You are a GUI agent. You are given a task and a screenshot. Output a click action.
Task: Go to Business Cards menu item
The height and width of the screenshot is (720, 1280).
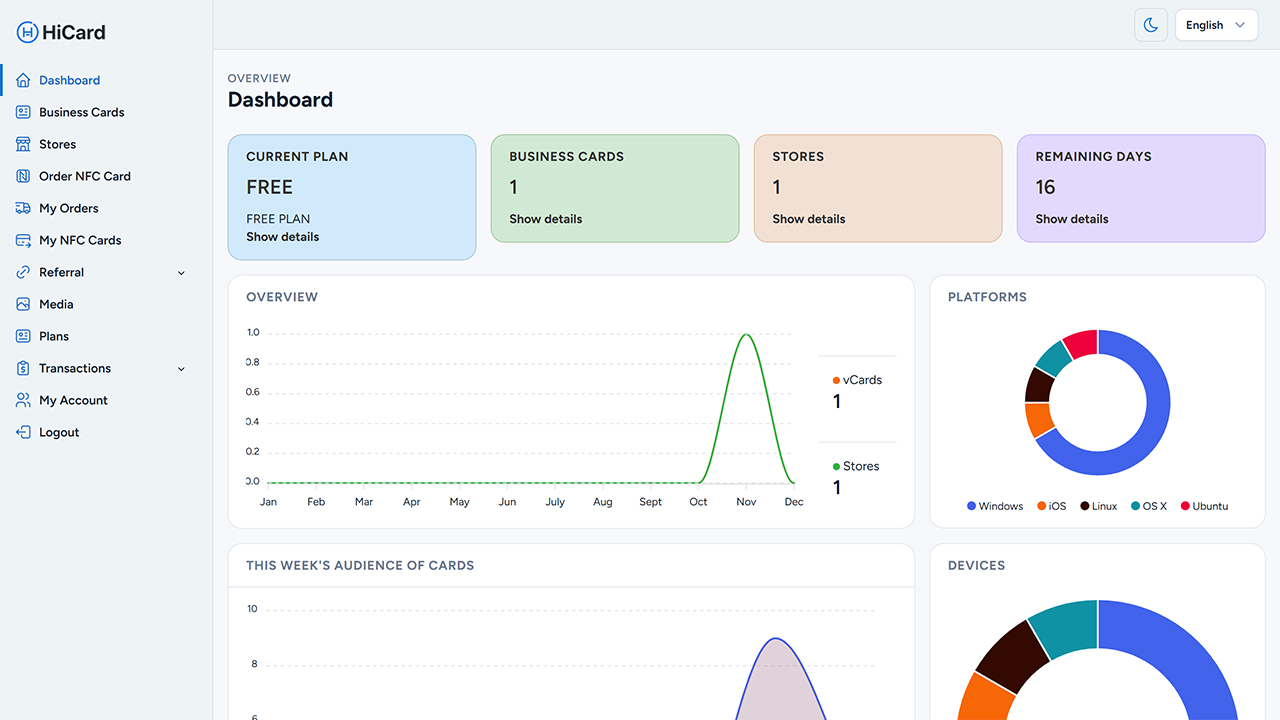82,112
